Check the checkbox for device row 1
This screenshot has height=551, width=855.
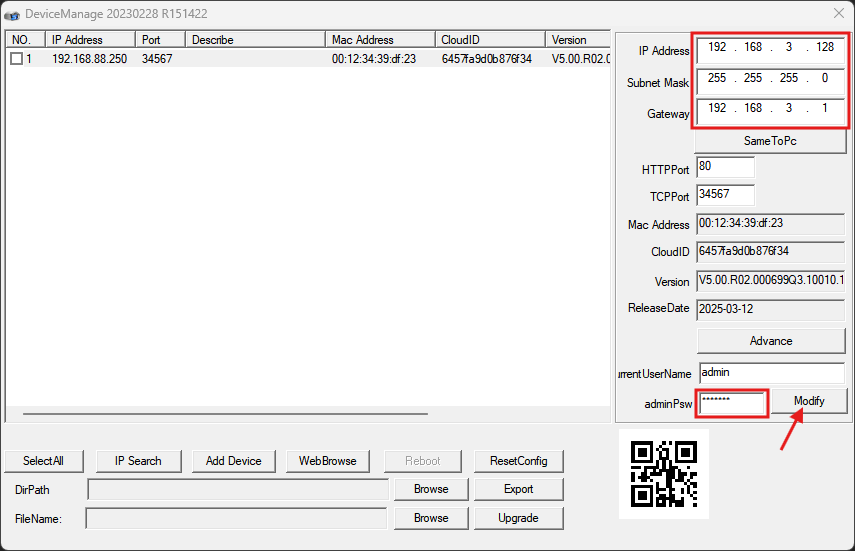pyautogui.click(x=16, y=59)
